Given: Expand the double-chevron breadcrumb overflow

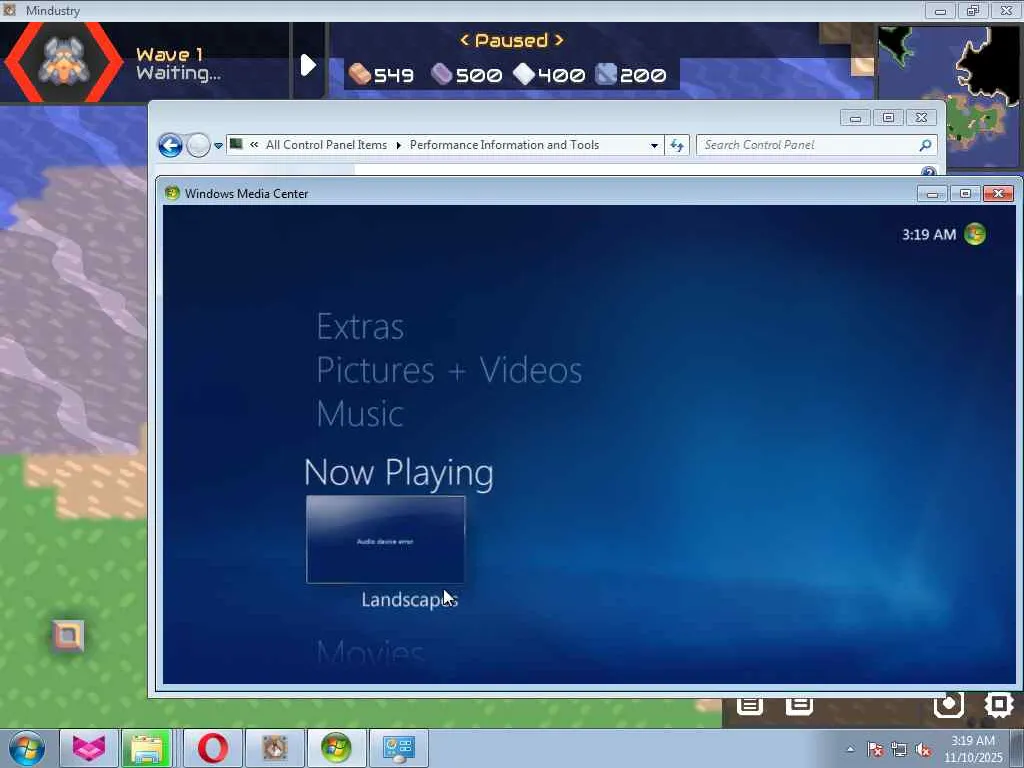Looking at the screenshot, I should tap(254, 145).
